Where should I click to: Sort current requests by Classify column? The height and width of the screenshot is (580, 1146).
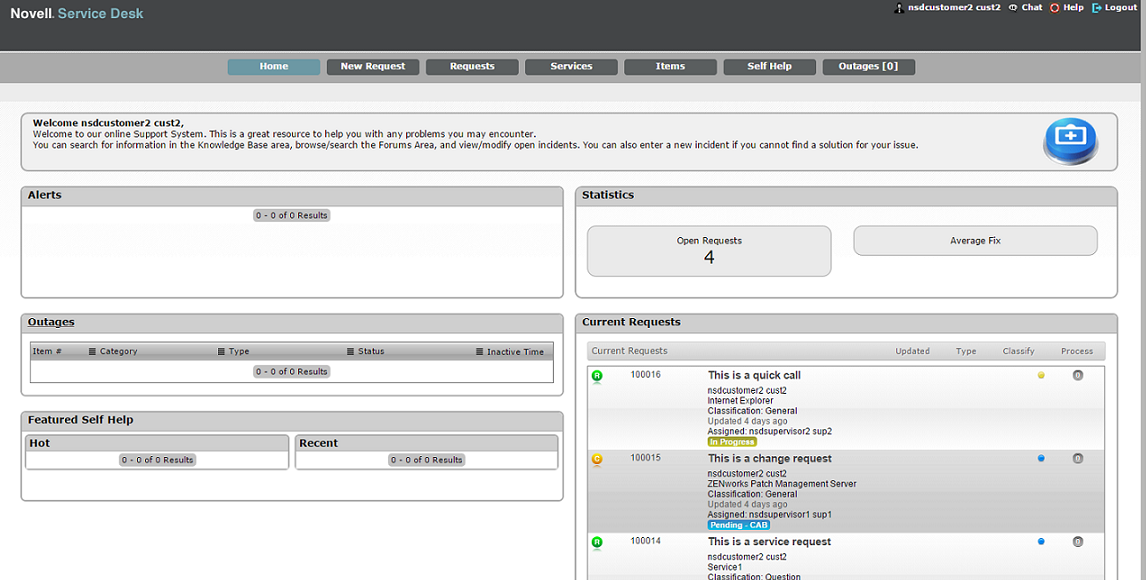tap(1018, 351)
